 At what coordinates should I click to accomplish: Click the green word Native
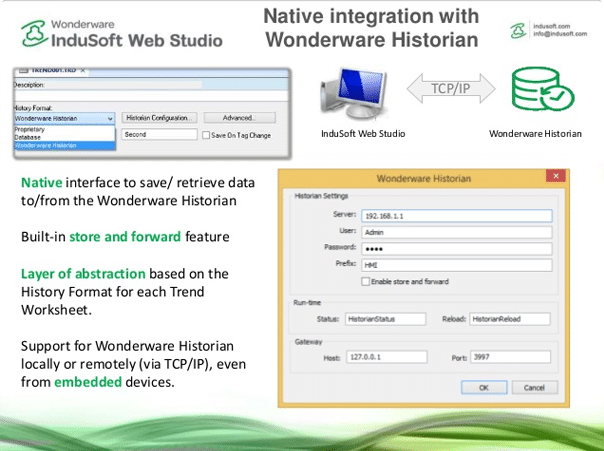coord(42,183)
